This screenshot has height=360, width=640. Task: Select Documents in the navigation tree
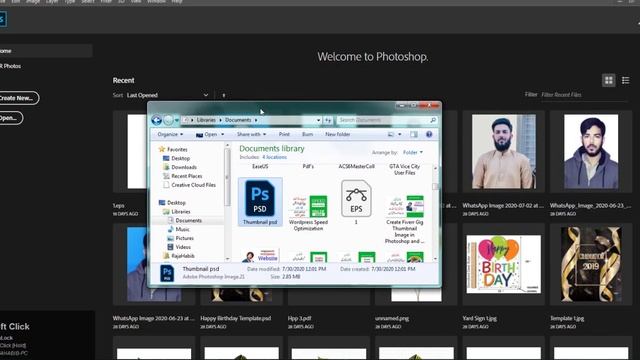point(185,220)
